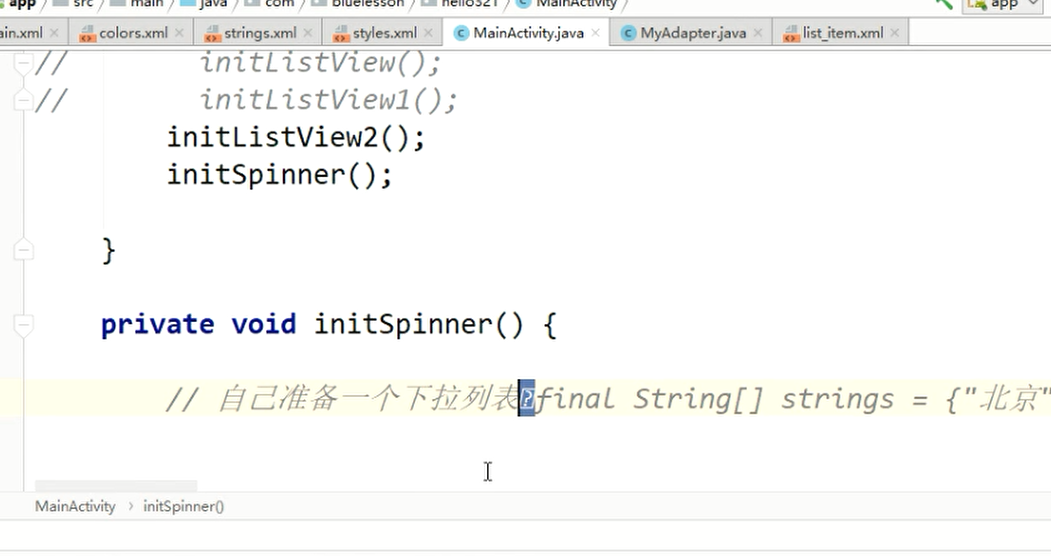Viewport: 1051px width, 556px height.
Task: Click the 'void' keyword in method declaration
Action: 263,326
